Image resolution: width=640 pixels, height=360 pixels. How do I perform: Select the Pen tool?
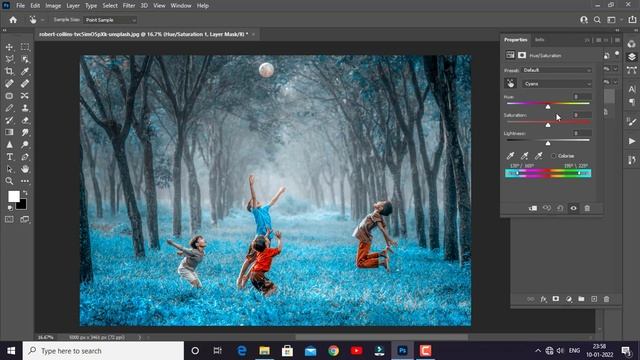25,157
